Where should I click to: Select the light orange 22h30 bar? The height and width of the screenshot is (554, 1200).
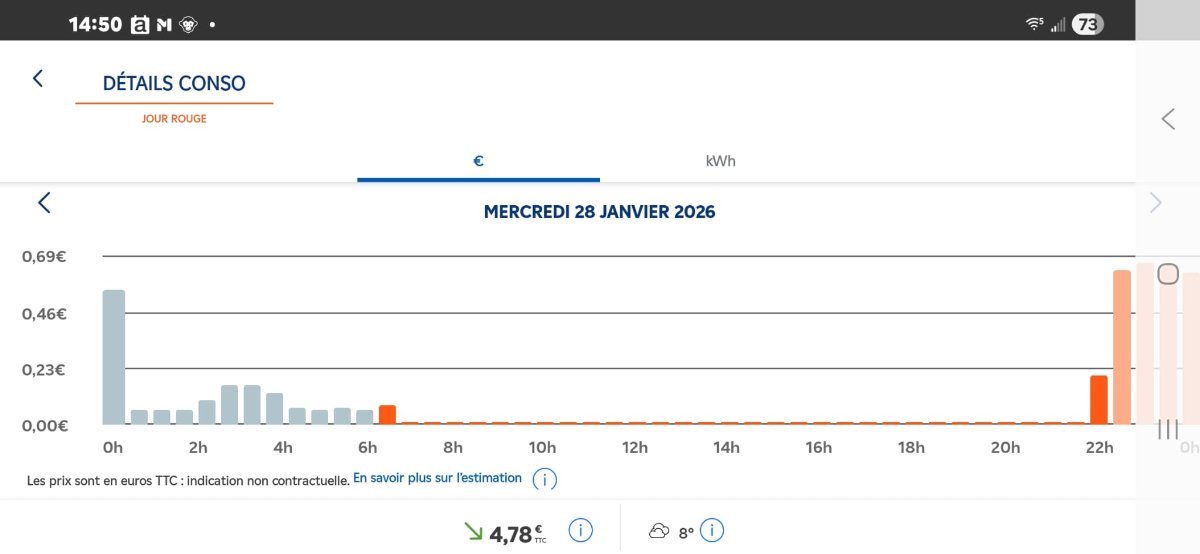coord(1122,347)
